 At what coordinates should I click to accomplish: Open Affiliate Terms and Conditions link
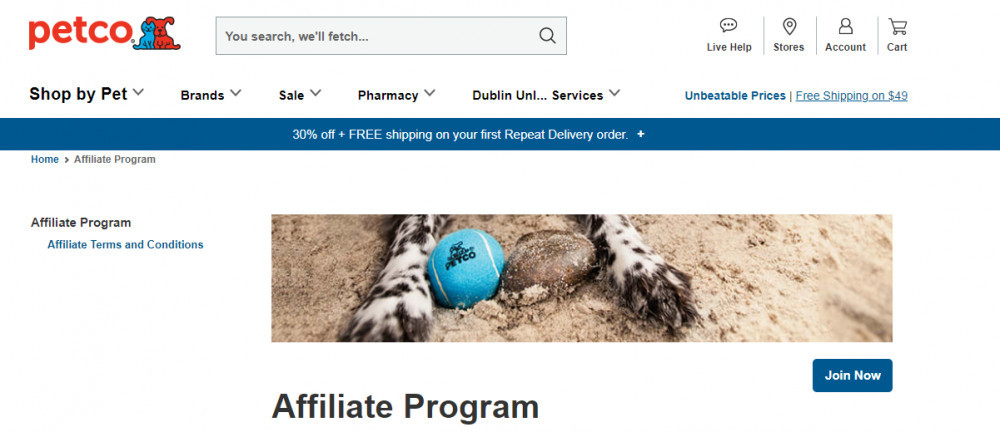[x=125, y=244]
